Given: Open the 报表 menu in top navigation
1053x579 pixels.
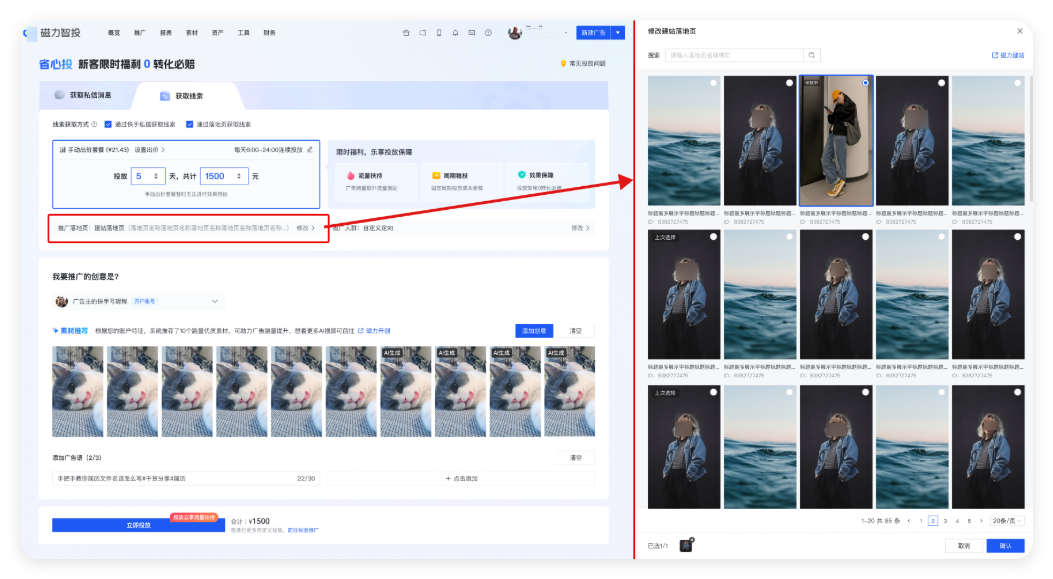Looking at the screenshot, I should coord(165,33).
